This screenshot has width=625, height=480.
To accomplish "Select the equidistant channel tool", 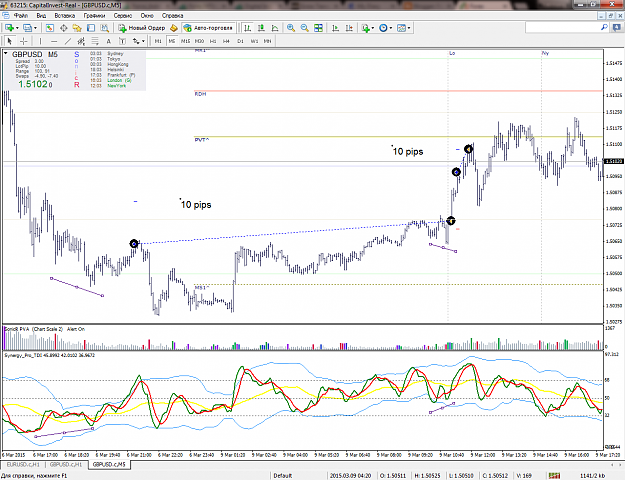I will coord(81,41).
